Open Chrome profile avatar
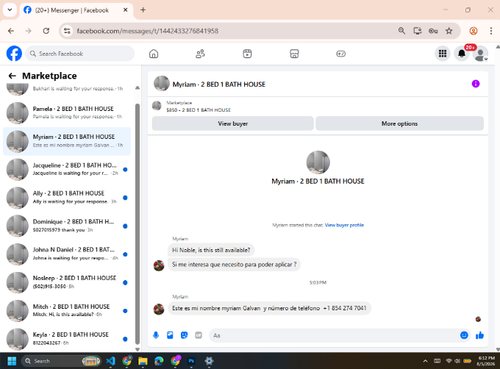Screen dimensions: 500x369 coord(473,31)
